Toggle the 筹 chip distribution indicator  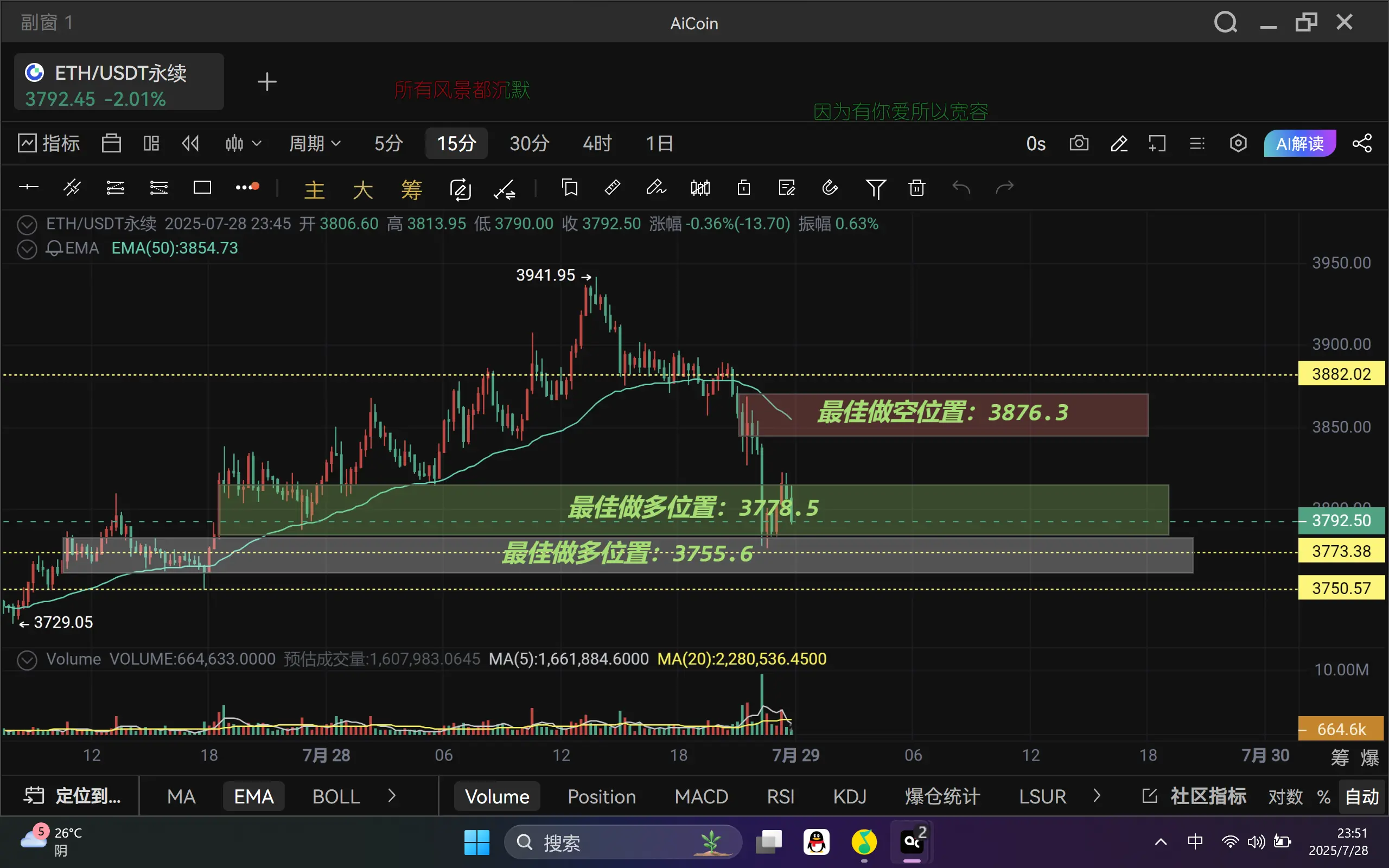[411, 189]
